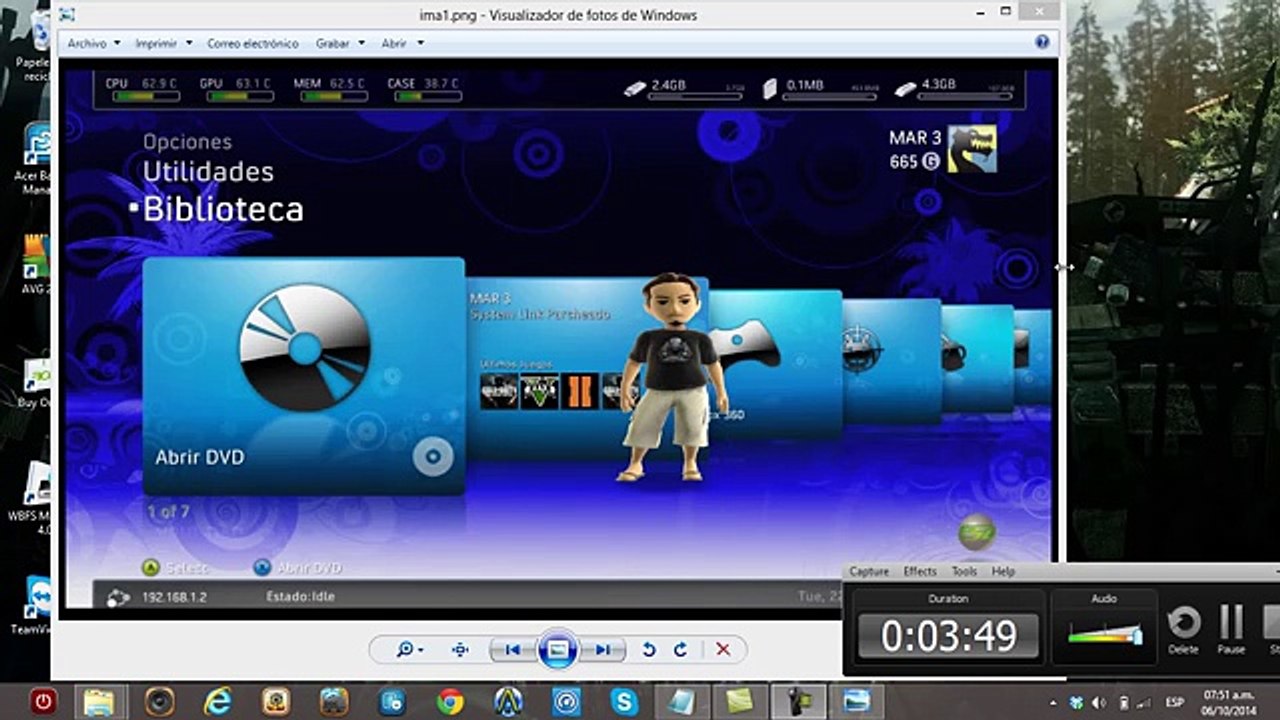The height and width of the screenshot is (720, 1280).
Task: Click the 1 of 7 counter text
Action: pyautogui.click(x=168, y=512)
